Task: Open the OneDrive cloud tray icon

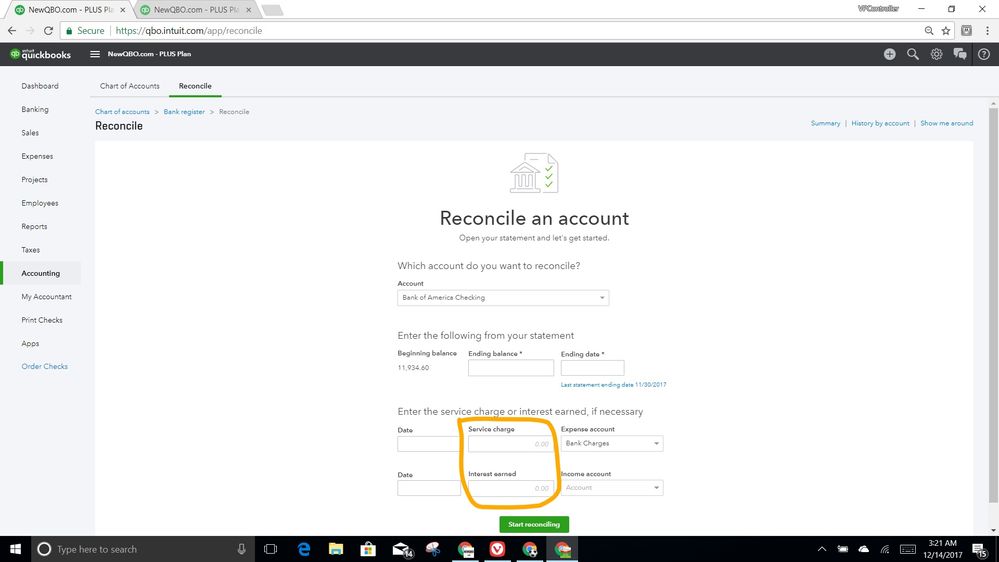Action: click(x=864, y=549)
